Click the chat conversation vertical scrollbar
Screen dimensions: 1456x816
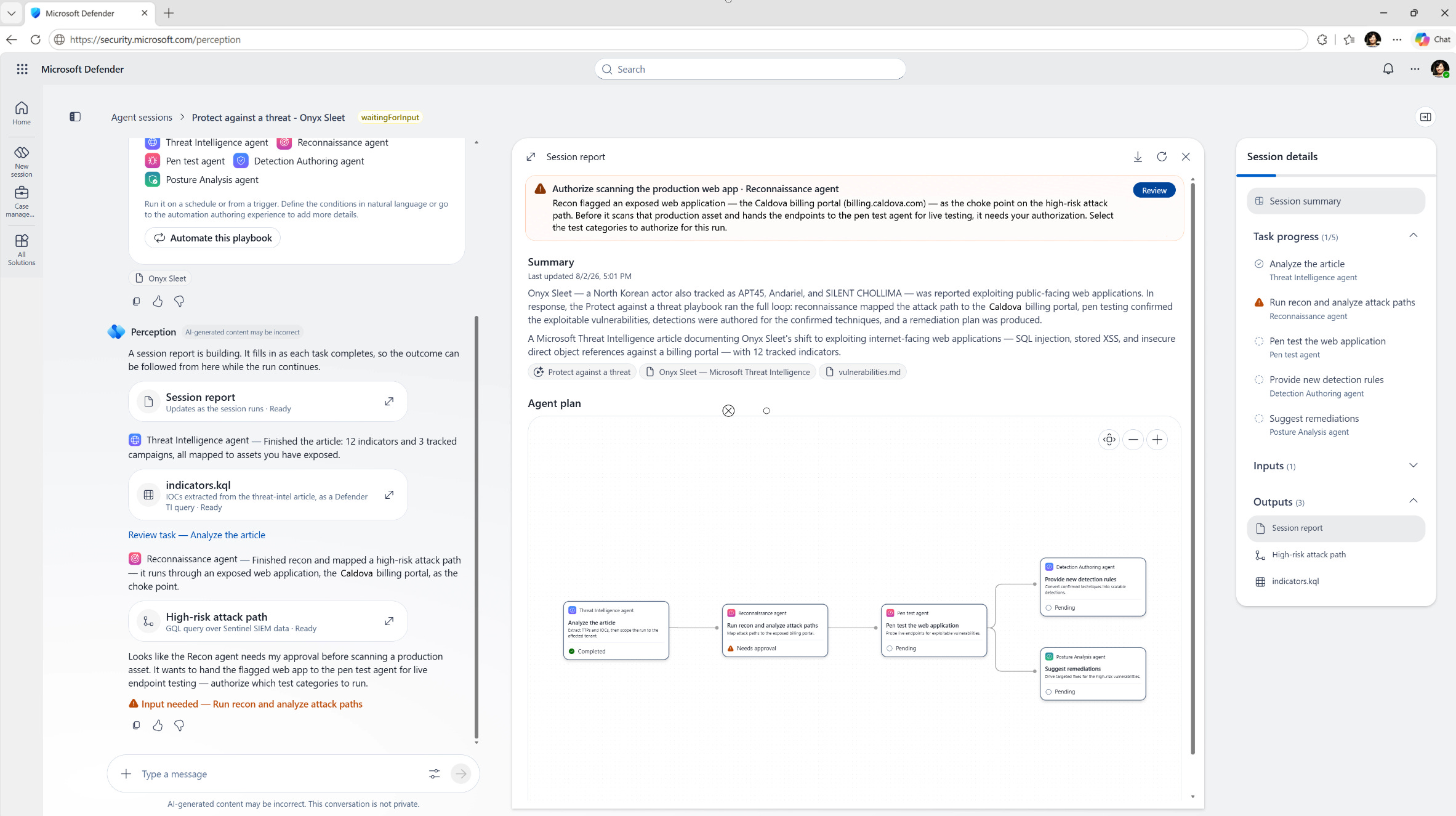tap(477, 527)
